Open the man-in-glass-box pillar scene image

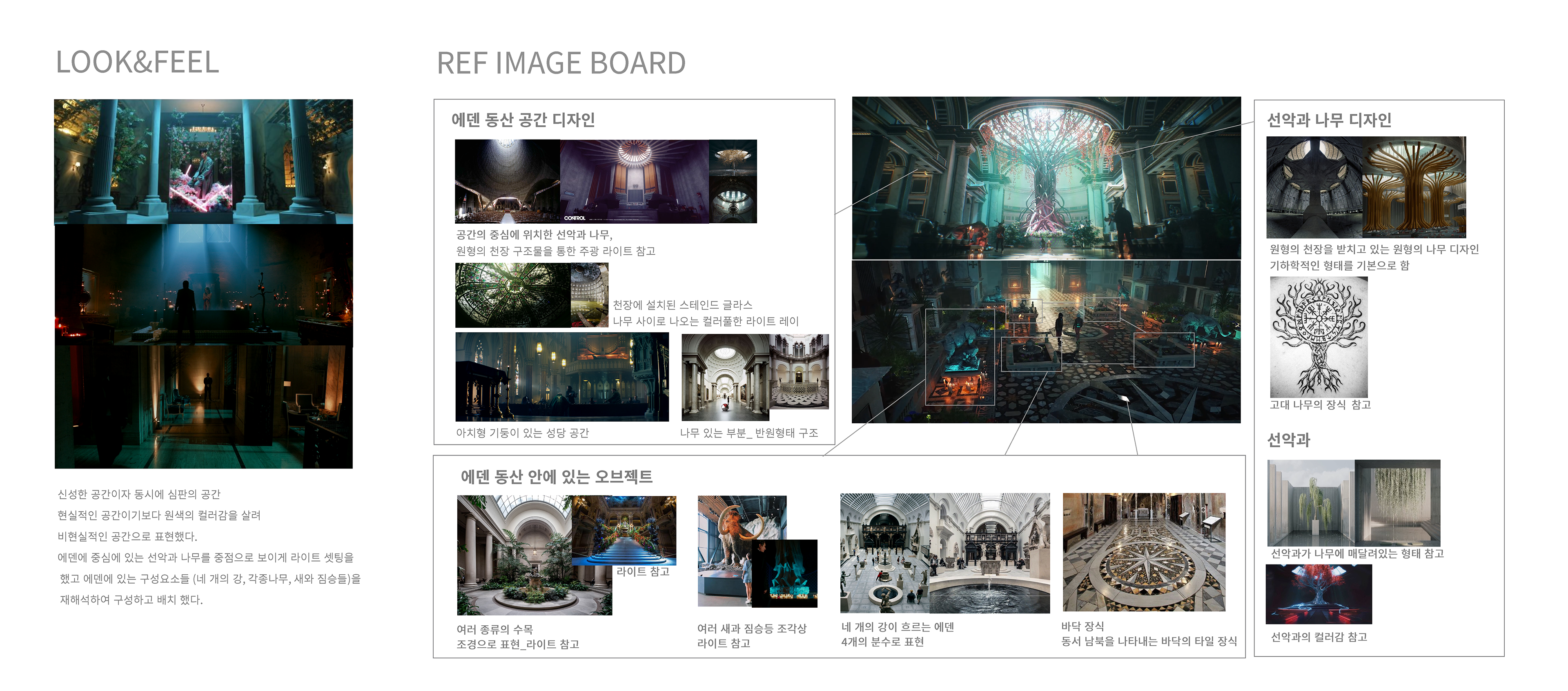[203, 161]
